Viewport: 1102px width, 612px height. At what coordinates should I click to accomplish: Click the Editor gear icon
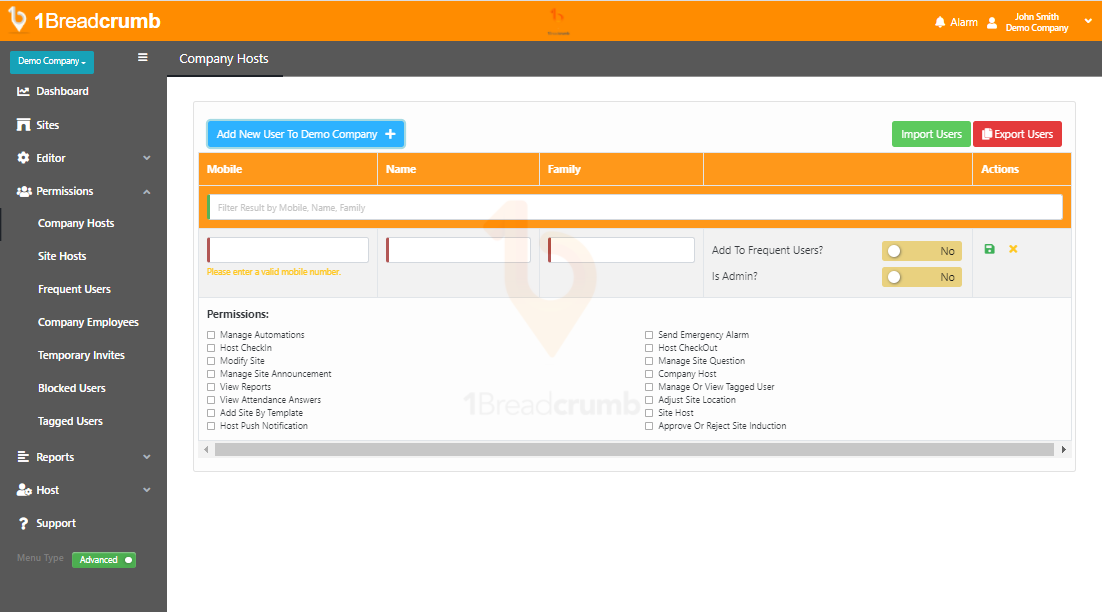[23, 158]
